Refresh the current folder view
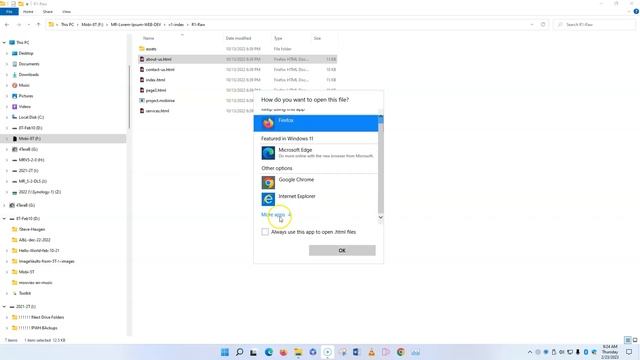This screenshot has width=640, height=360. click(x=543, y=25)
